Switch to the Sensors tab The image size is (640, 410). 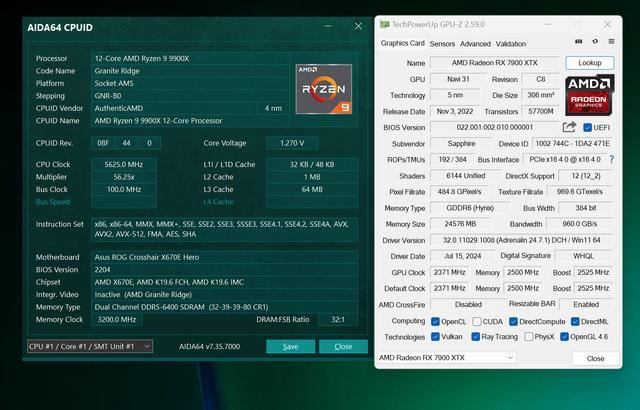[x=442, y=44]
